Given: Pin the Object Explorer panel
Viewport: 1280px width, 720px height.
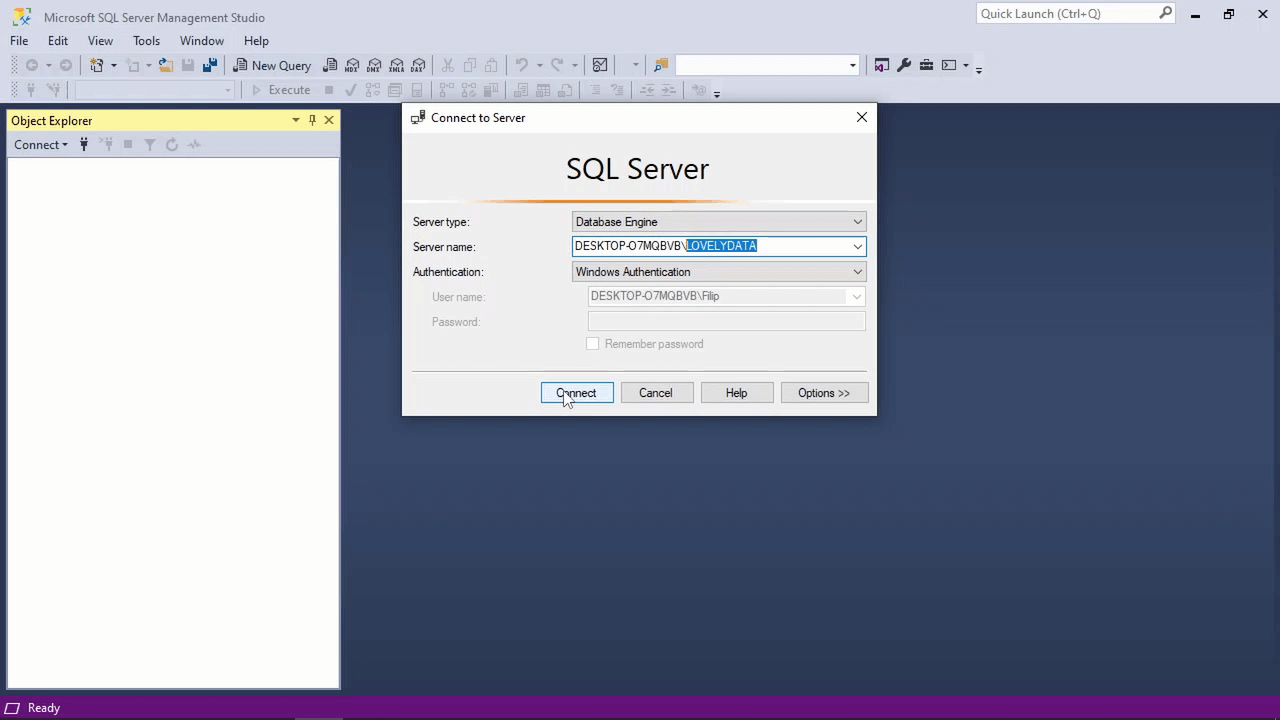Looking at the screenshot, I should (312, 120).
